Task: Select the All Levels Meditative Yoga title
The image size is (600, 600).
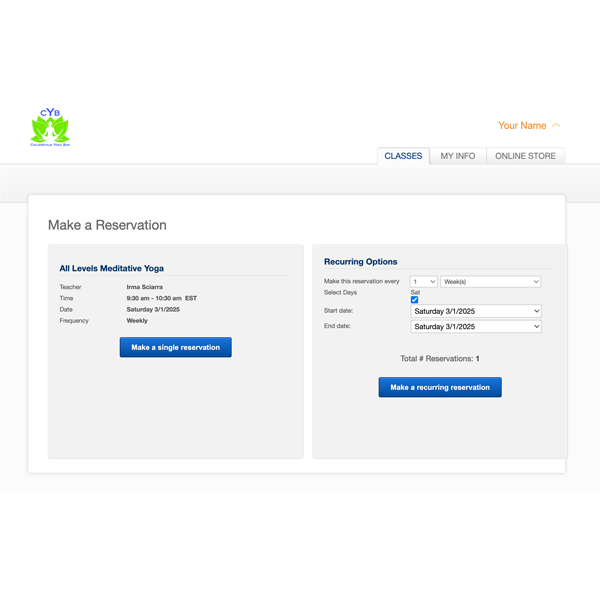Action: click(111, 268)
